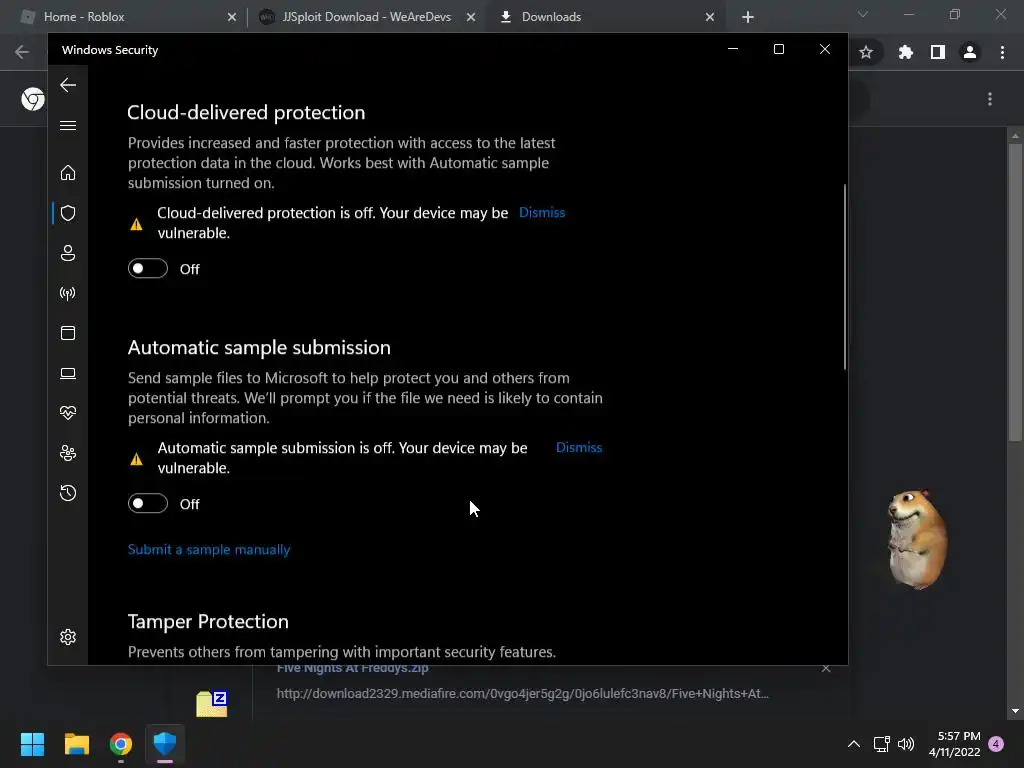
Task: Open Family options in the sidebar
Action: [x=68, y=453]
